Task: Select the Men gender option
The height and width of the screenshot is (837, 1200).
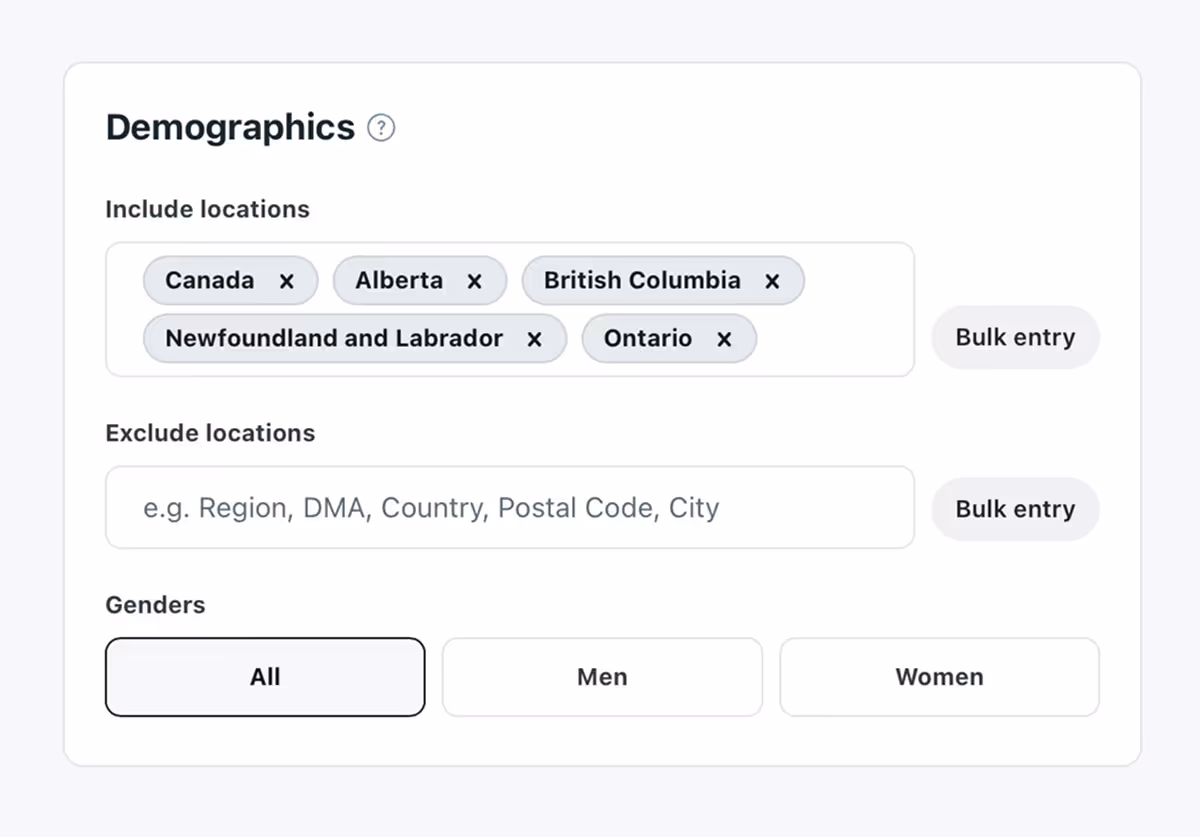Action: point(602,677)
